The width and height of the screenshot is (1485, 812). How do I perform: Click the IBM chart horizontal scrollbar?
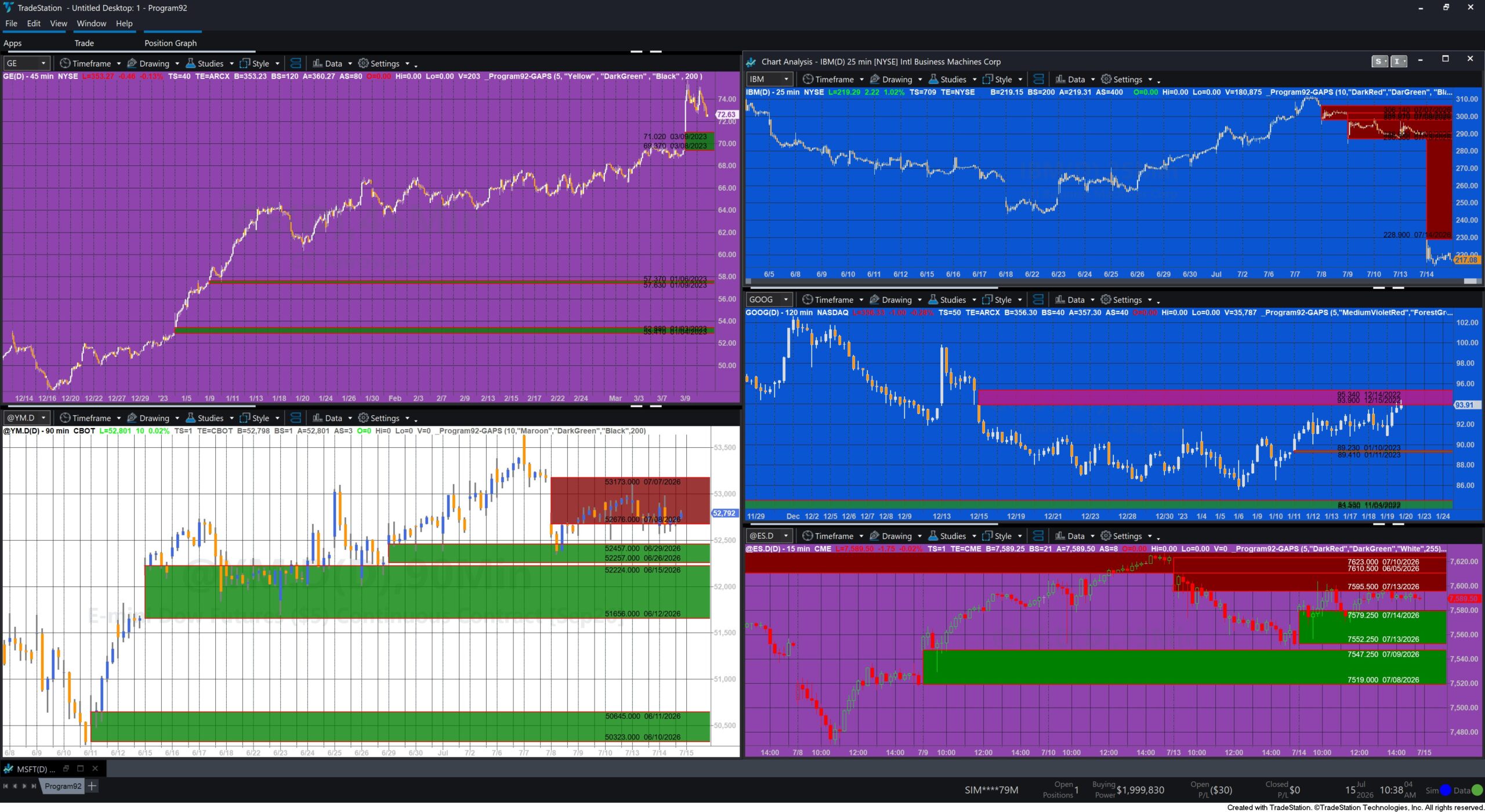(1111, 281)
